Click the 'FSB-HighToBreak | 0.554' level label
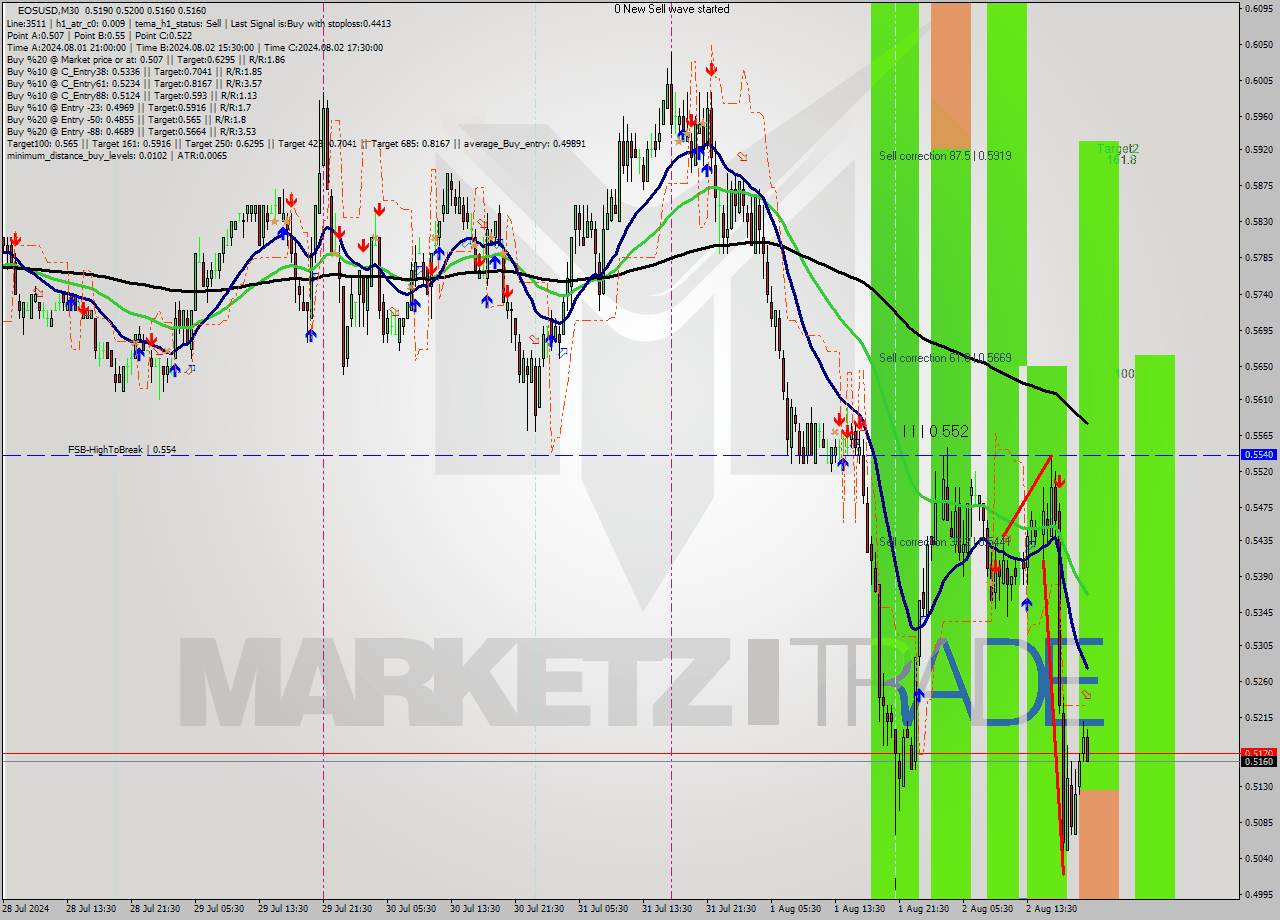 122,450
